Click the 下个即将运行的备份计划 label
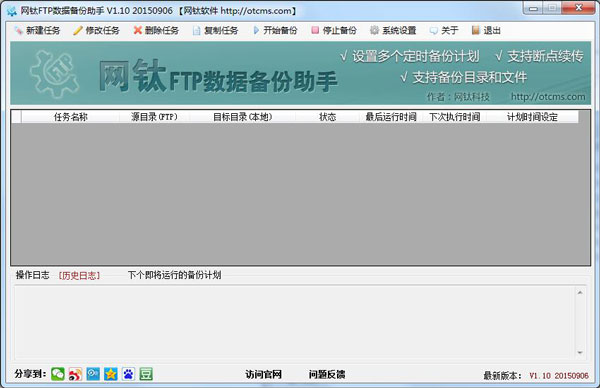This screenshot has height=388, width=600. [174, 275]
